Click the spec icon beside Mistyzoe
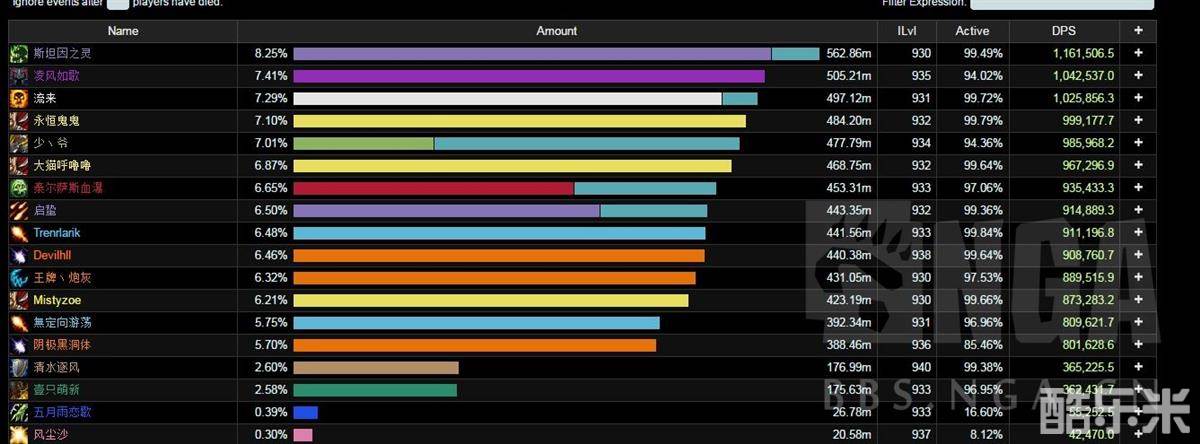This screenshot has height=444, width=1200. [x=19, y=300]
